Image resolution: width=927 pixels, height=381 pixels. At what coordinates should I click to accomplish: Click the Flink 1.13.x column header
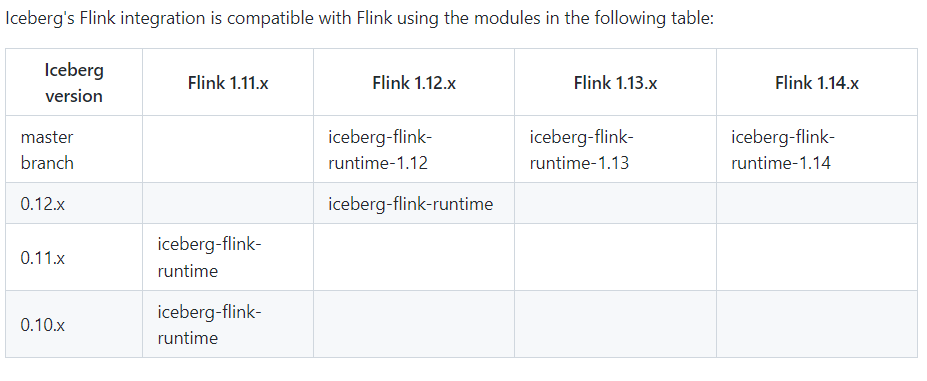[x=615, y=83]
